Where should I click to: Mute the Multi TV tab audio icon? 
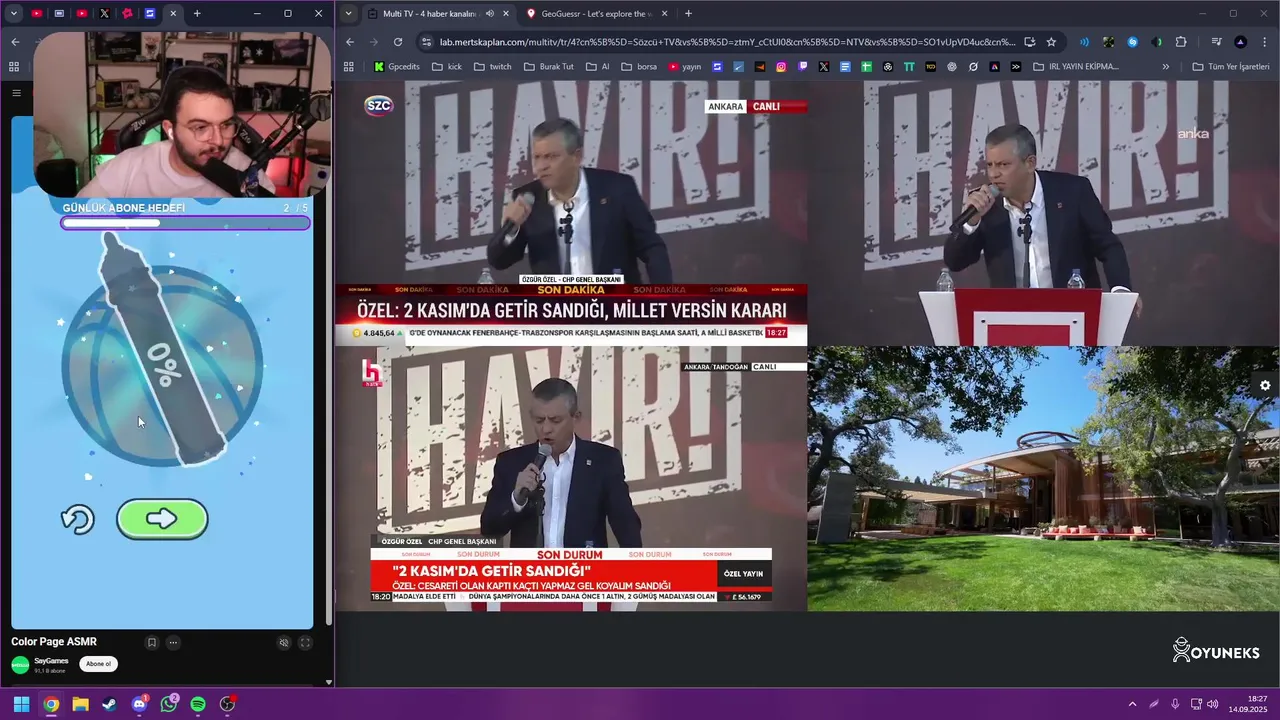490,14
